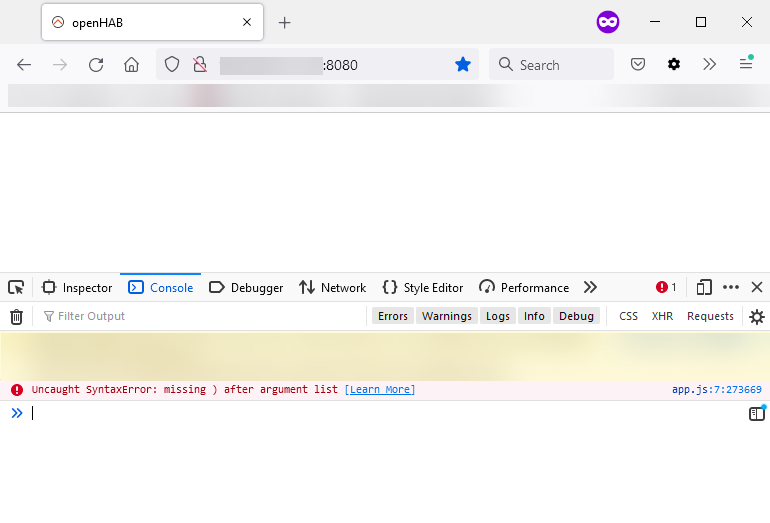Expand browser toolbar overflow chevron
This screenshot has width=770, height=523.
coord(709,65)
